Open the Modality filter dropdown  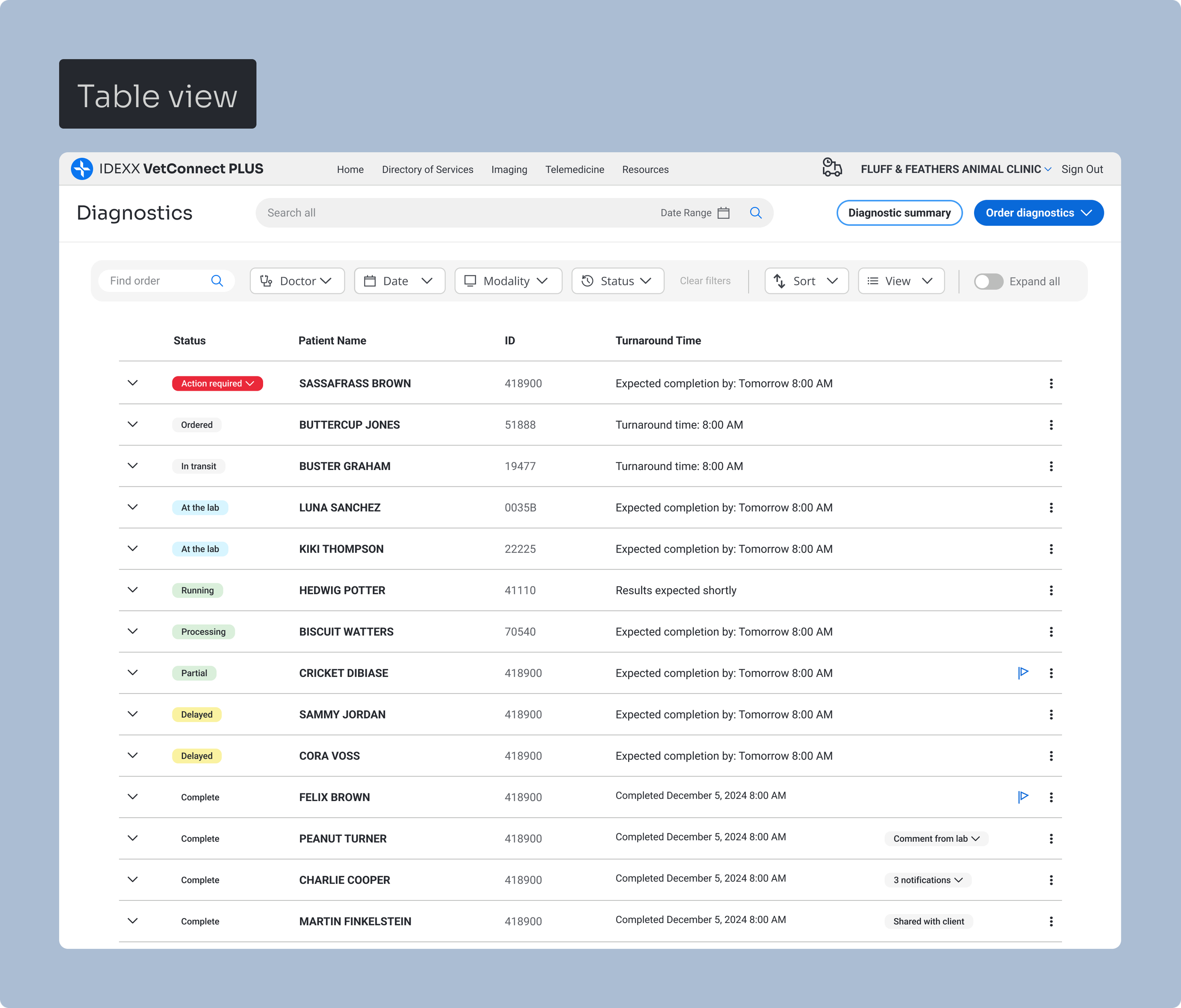pyautogui.click(x=508, y=281)
